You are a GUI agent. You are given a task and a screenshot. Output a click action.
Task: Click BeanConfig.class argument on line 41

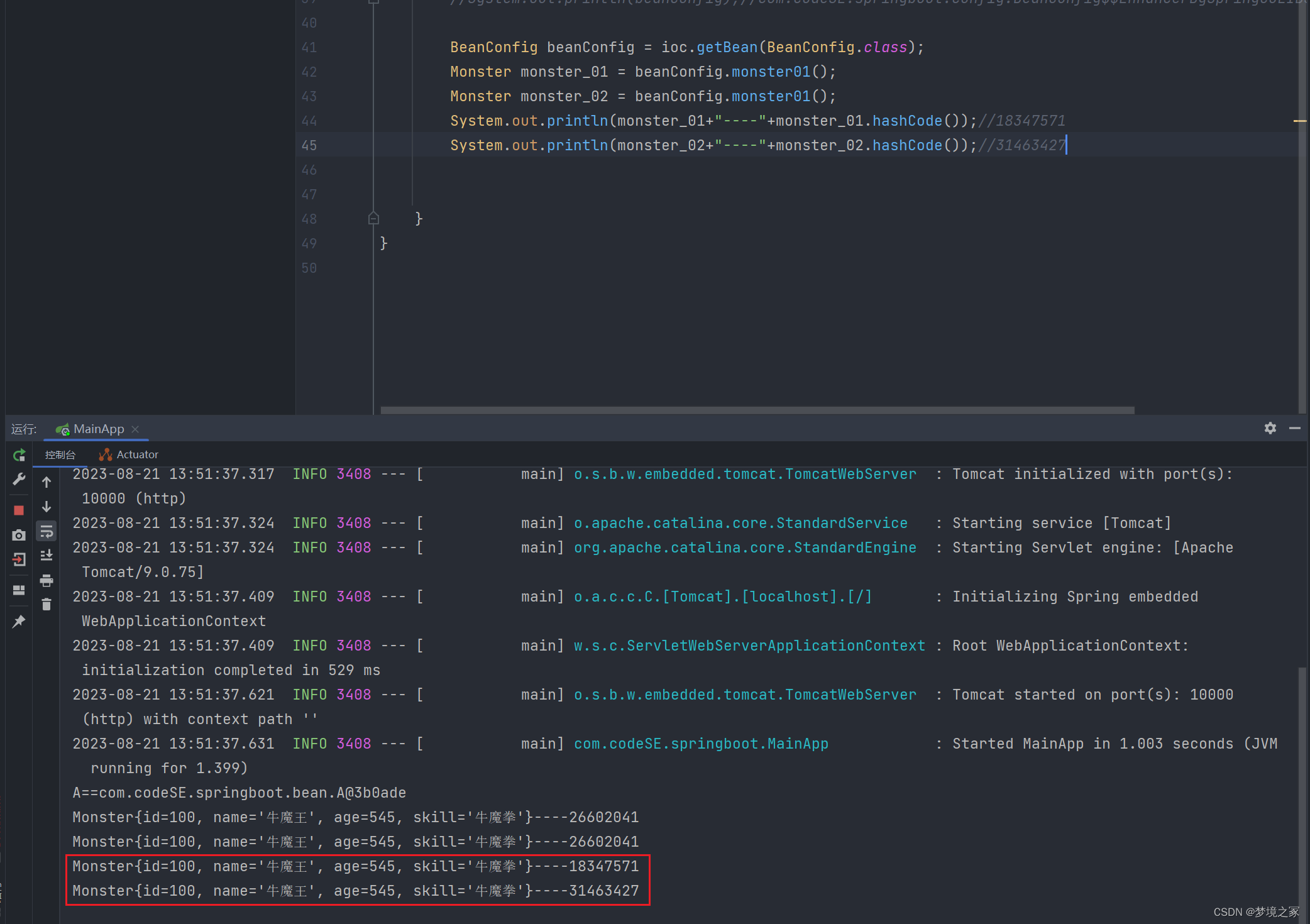point(837,47)
